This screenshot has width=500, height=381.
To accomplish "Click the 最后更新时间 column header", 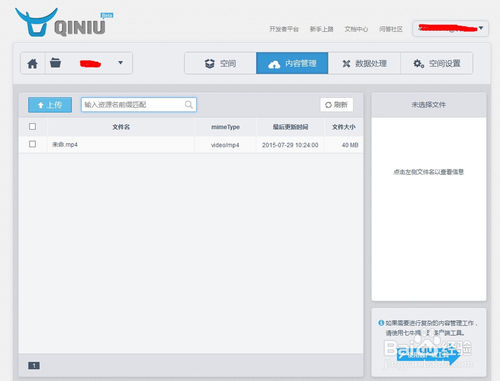I will click(x=290, y=127).
